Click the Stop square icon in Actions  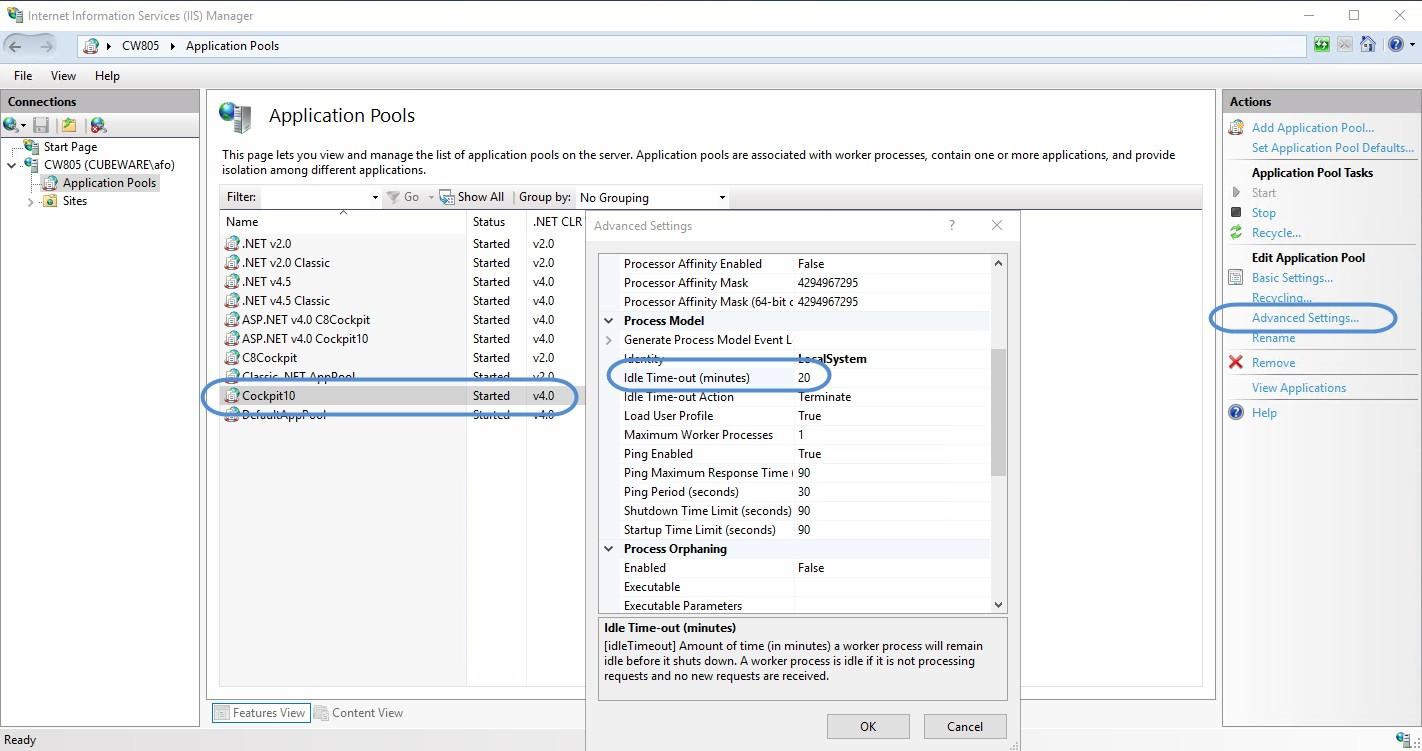tap(1236, 212)
